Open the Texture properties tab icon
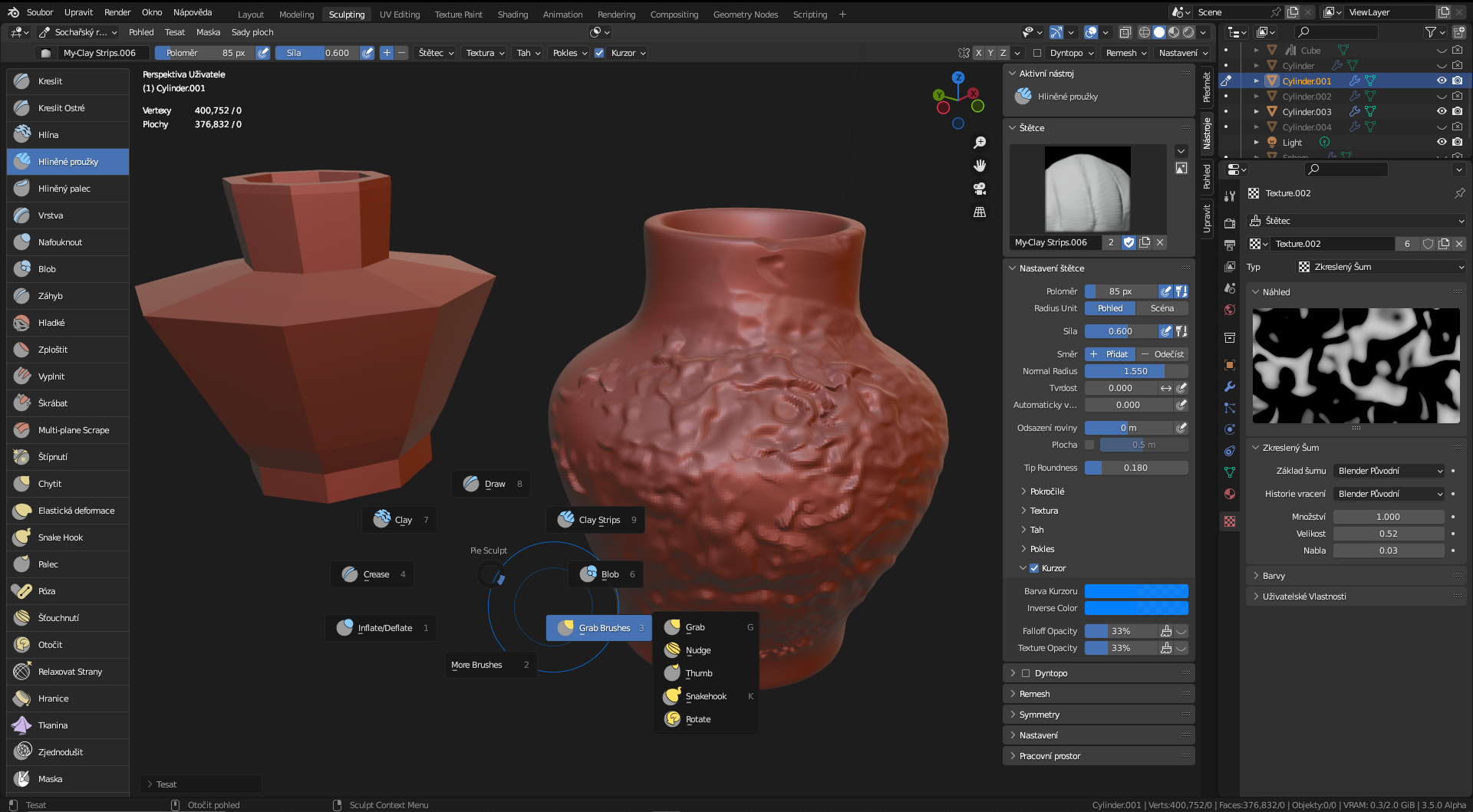 click(x=1230, y=521)
